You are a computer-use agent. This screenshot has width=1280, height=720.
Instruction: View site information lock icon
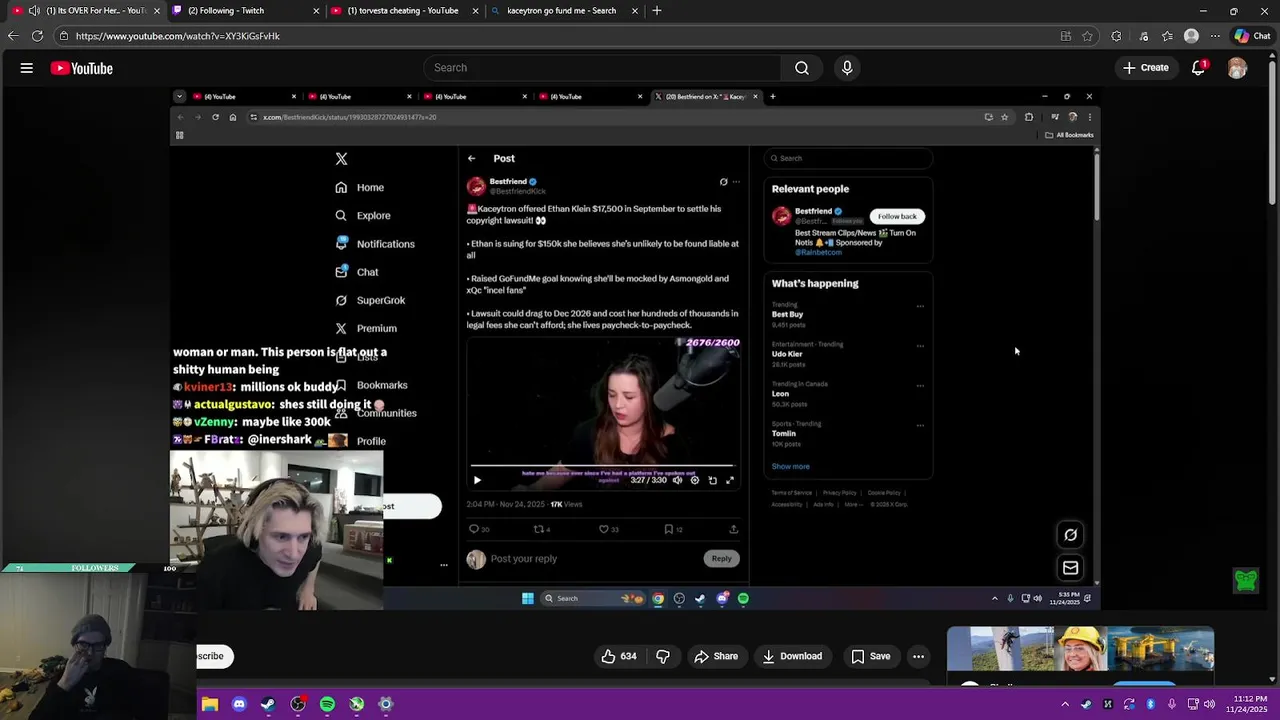64,36
